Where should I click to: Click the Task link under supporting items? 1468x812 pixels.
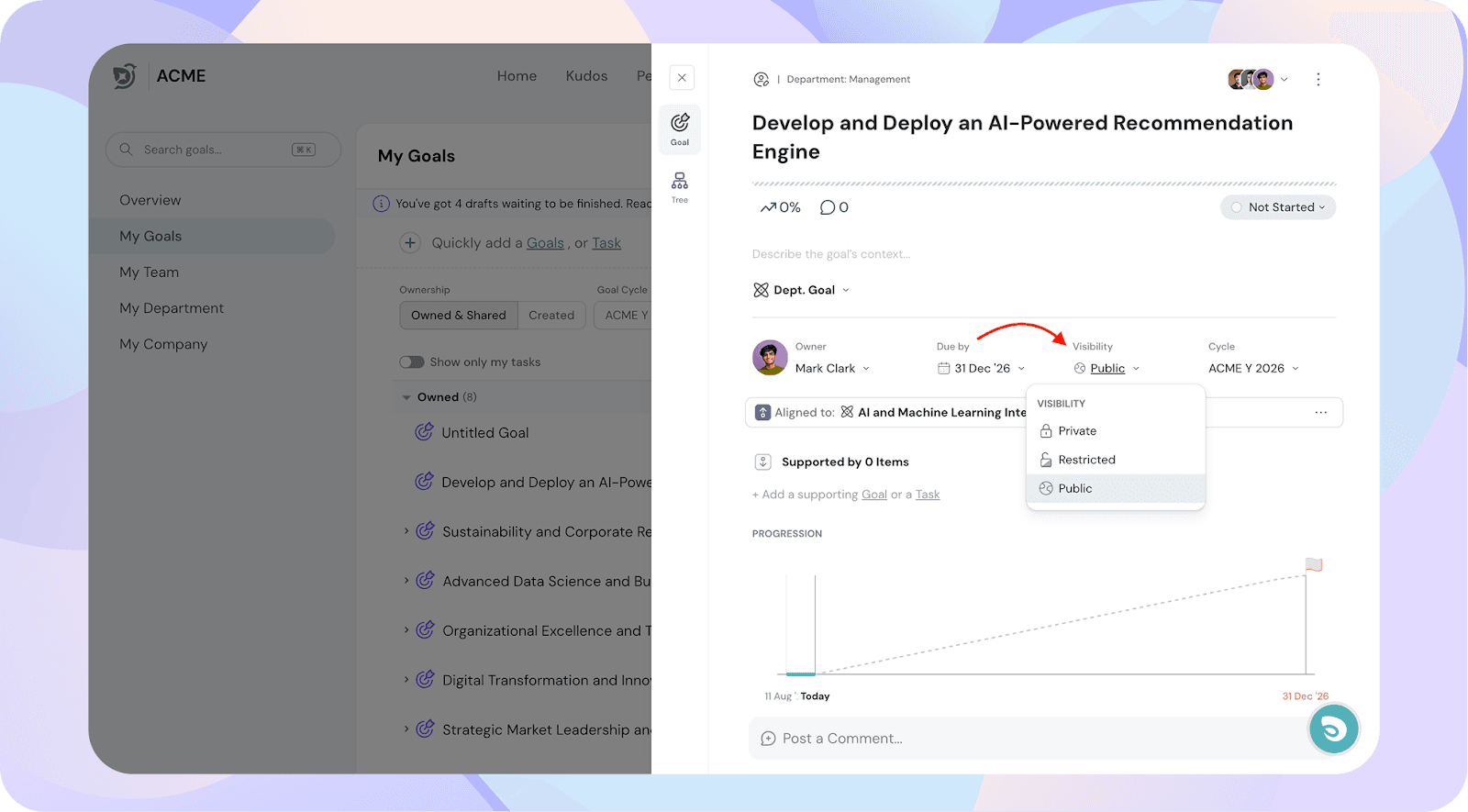(x=928, y=495)
